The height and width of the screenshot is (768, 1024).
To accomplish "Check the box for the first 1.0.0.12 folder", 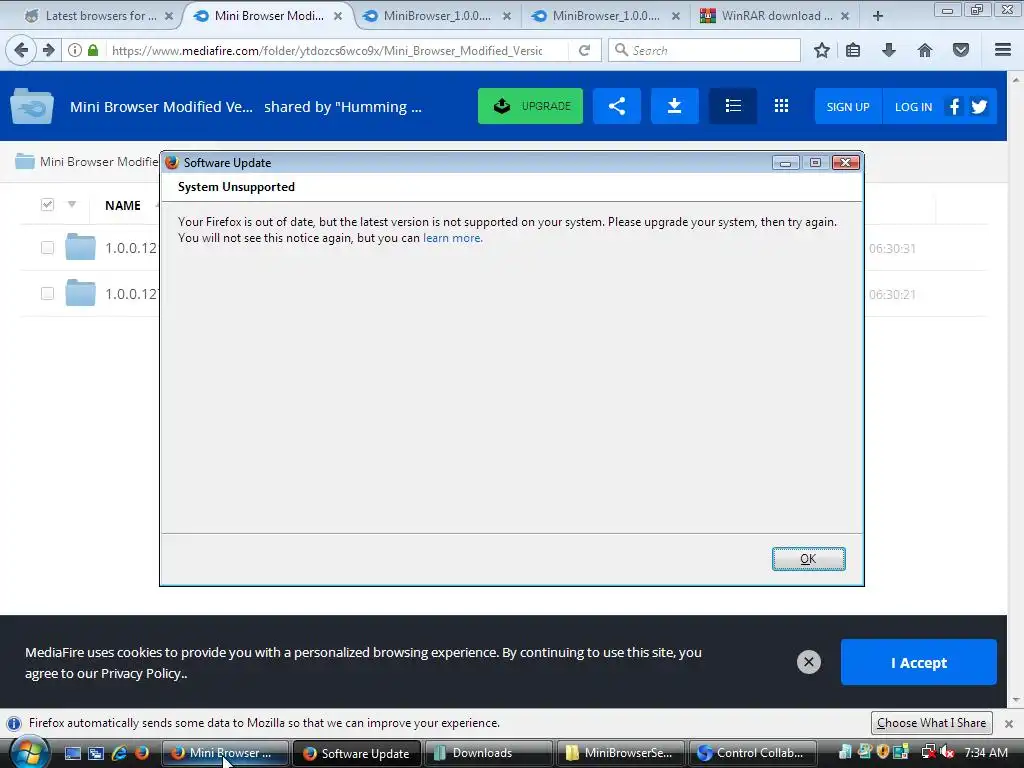I will pyautogui.click(x=47, y=248).
